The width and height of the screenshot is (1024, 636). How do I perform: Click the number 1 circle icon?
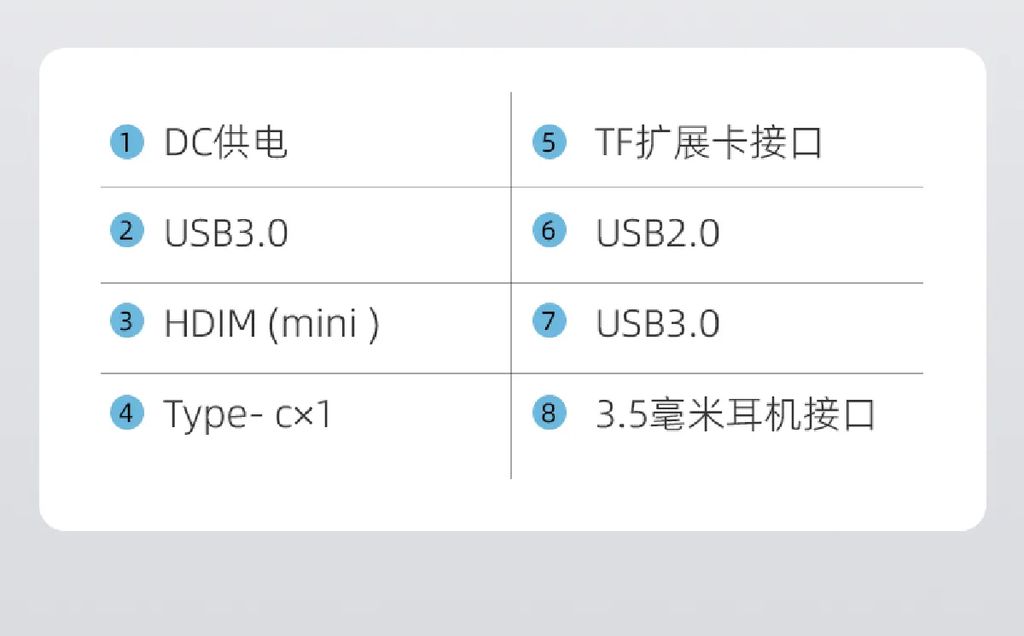point(126,142)
